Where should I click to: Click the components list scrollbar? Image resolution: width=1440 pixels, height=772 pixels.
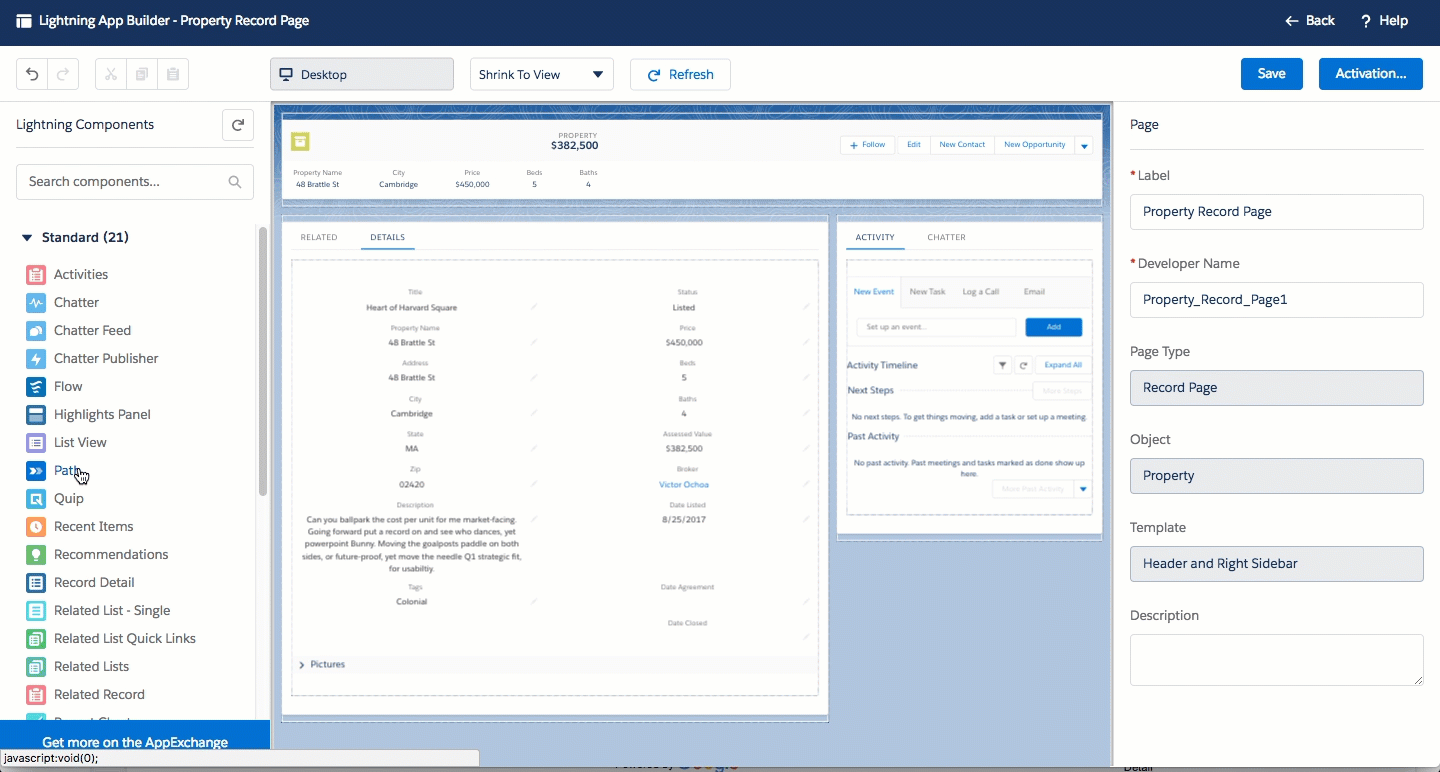[263, 361]
